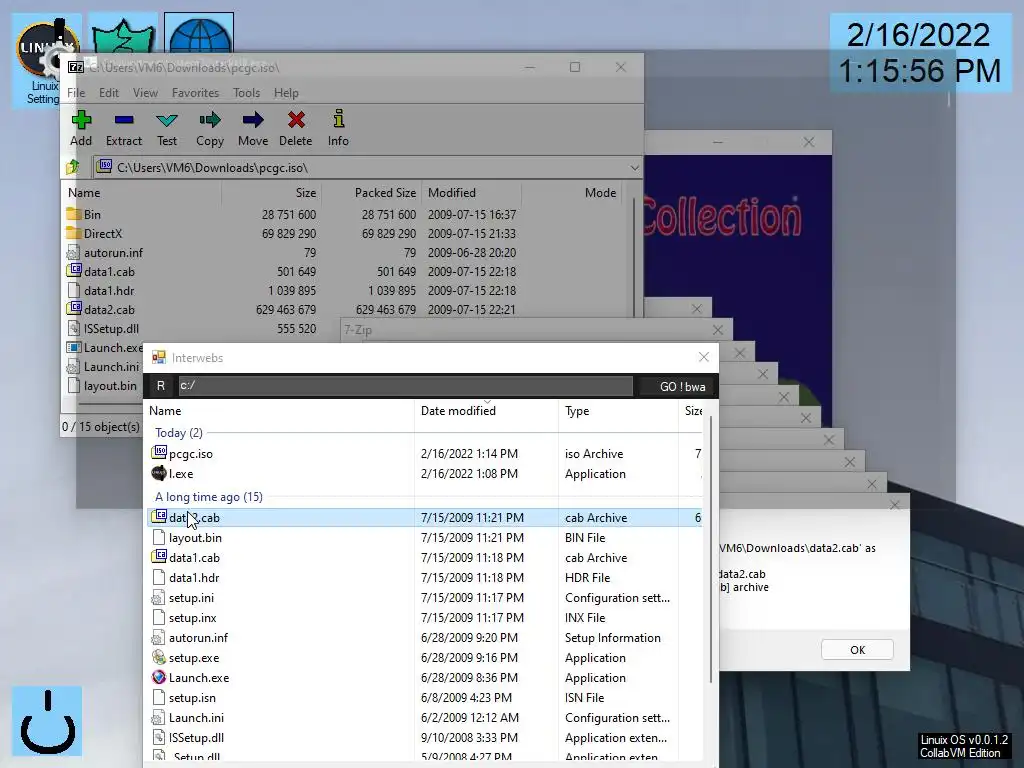Open the Favorites menu in 7-Zip
This screenshot has width=1024, height=768.
pyautogui.click(x=195, y=93)
